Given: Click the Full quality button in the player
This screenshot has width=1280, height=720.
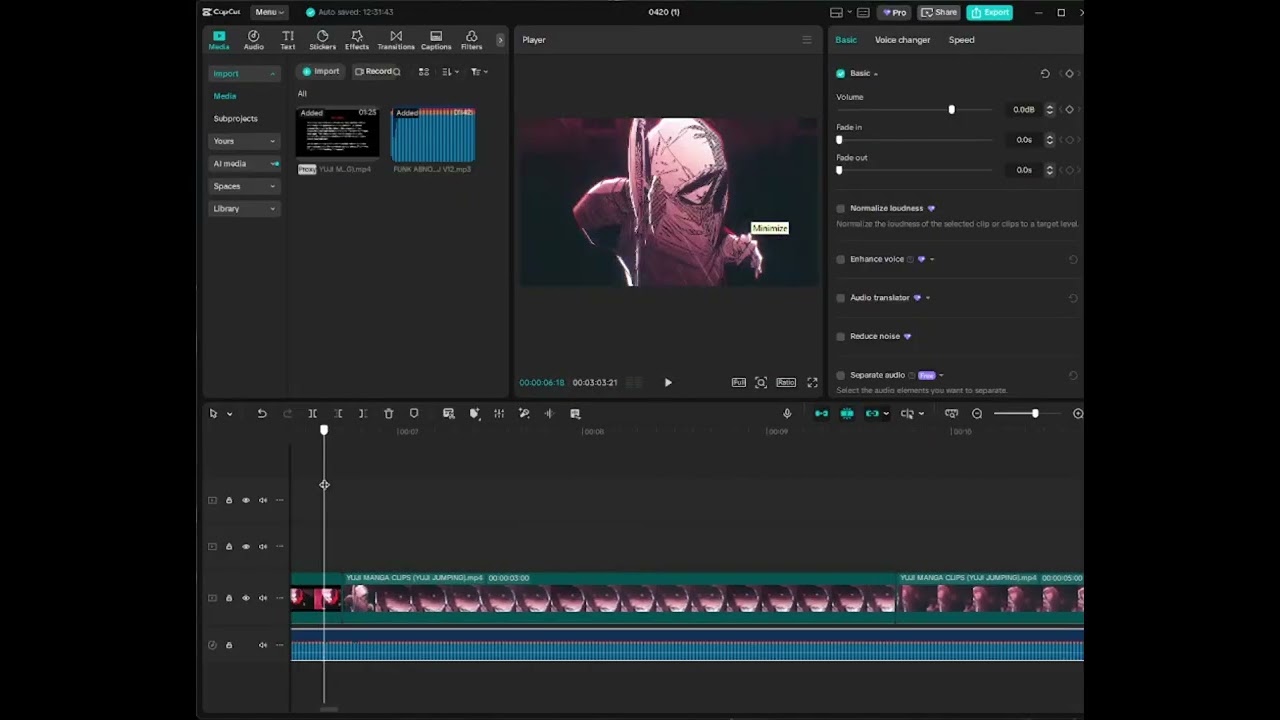Looking at the screenshot, I should point(738,382).
